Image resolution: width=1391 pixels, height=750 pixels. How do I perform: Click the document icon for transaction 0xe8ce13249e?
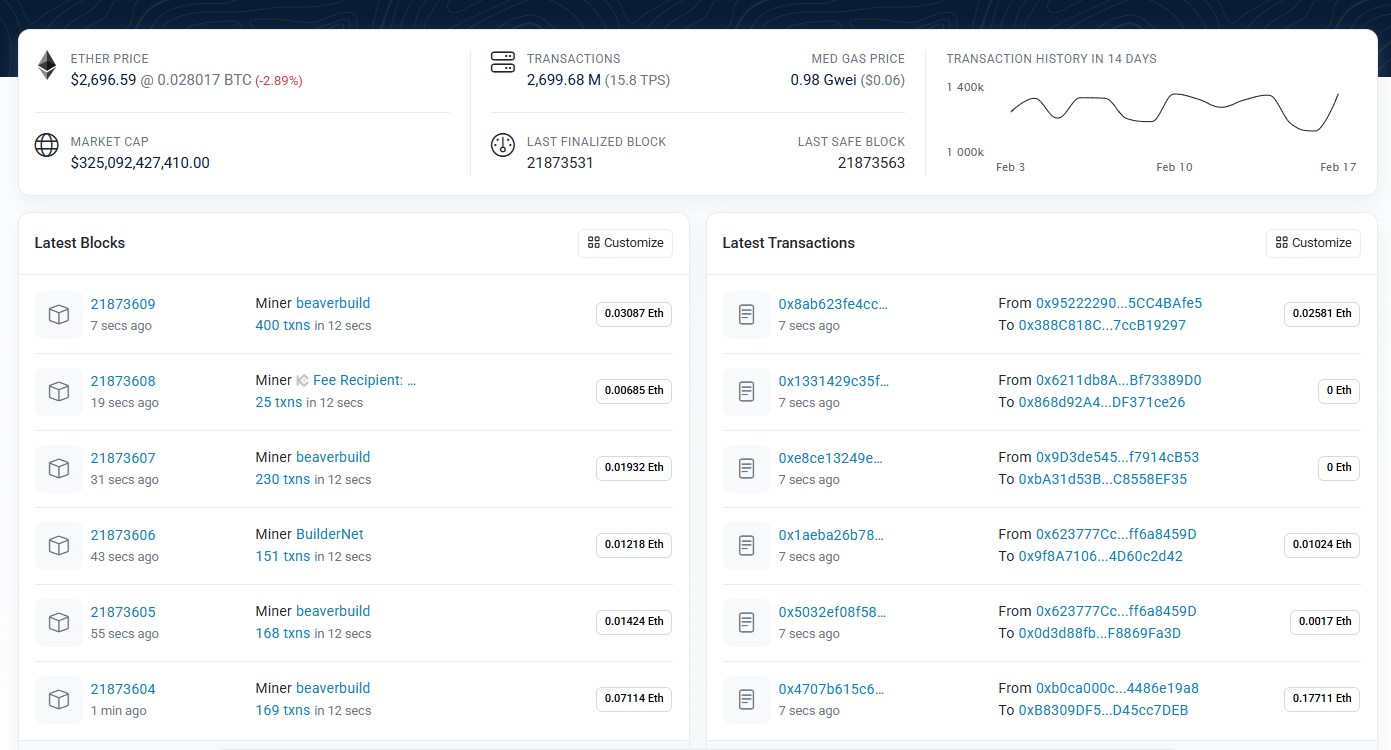(747, 469)
